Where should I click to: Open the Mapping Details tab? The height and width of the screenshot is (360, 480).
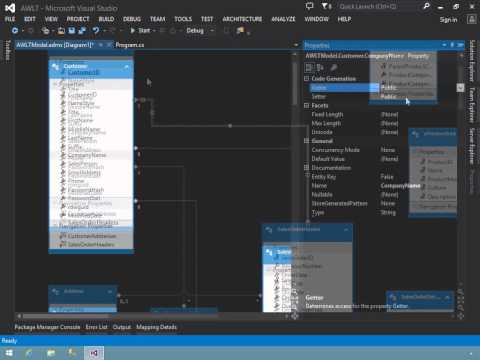click(x=156, y=327)
